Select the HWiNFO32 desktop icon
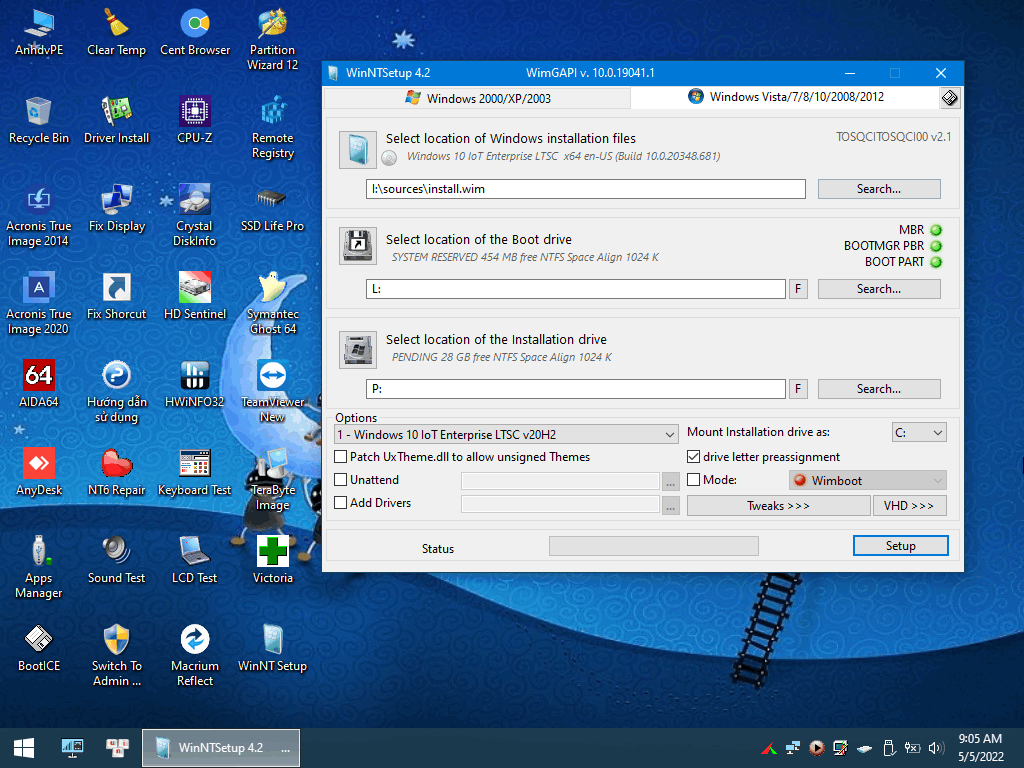1024x768 pixels. click(195, 385)
